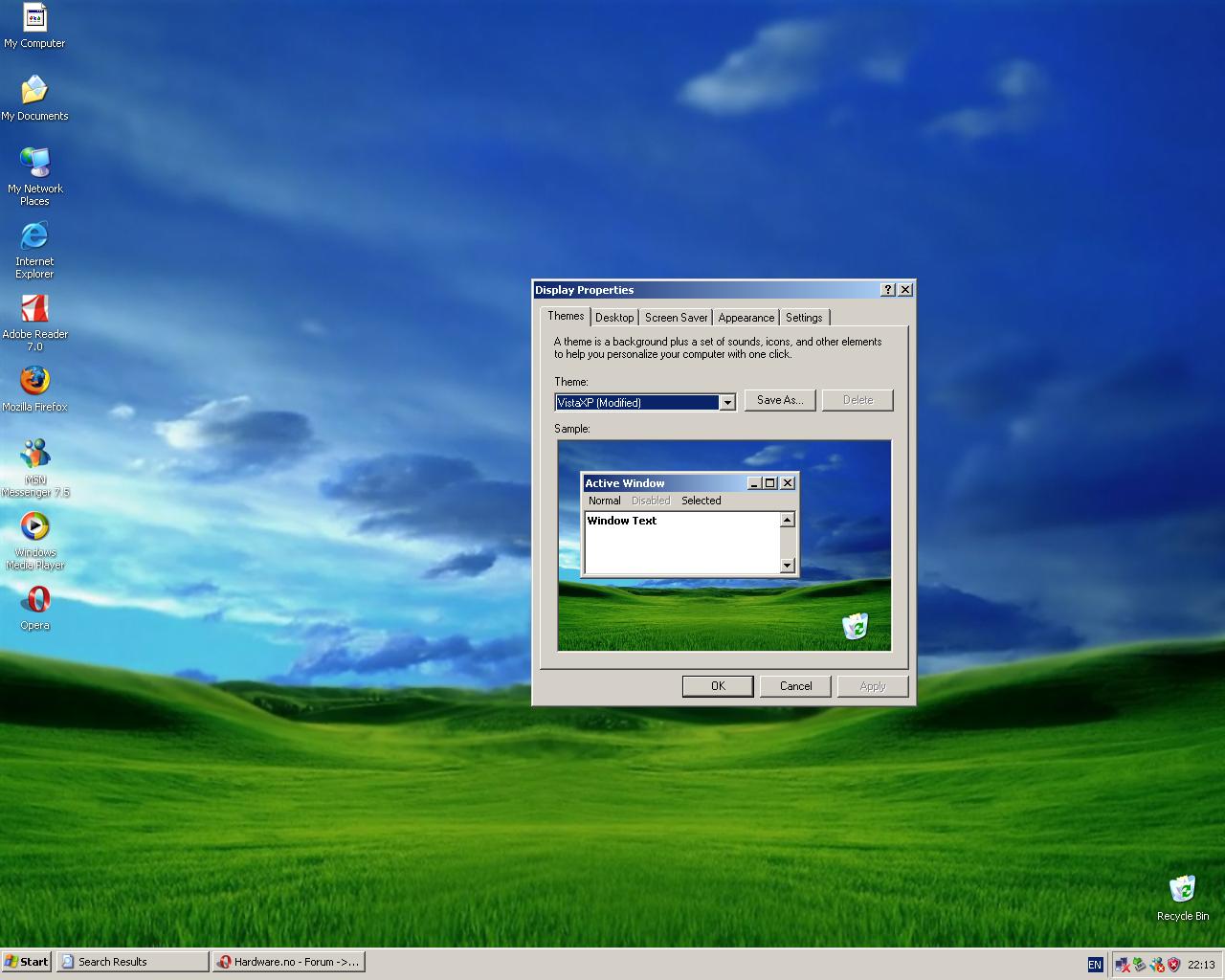Open the Appearance tab
Screen dimensions: 1225x980
[746, 318]
